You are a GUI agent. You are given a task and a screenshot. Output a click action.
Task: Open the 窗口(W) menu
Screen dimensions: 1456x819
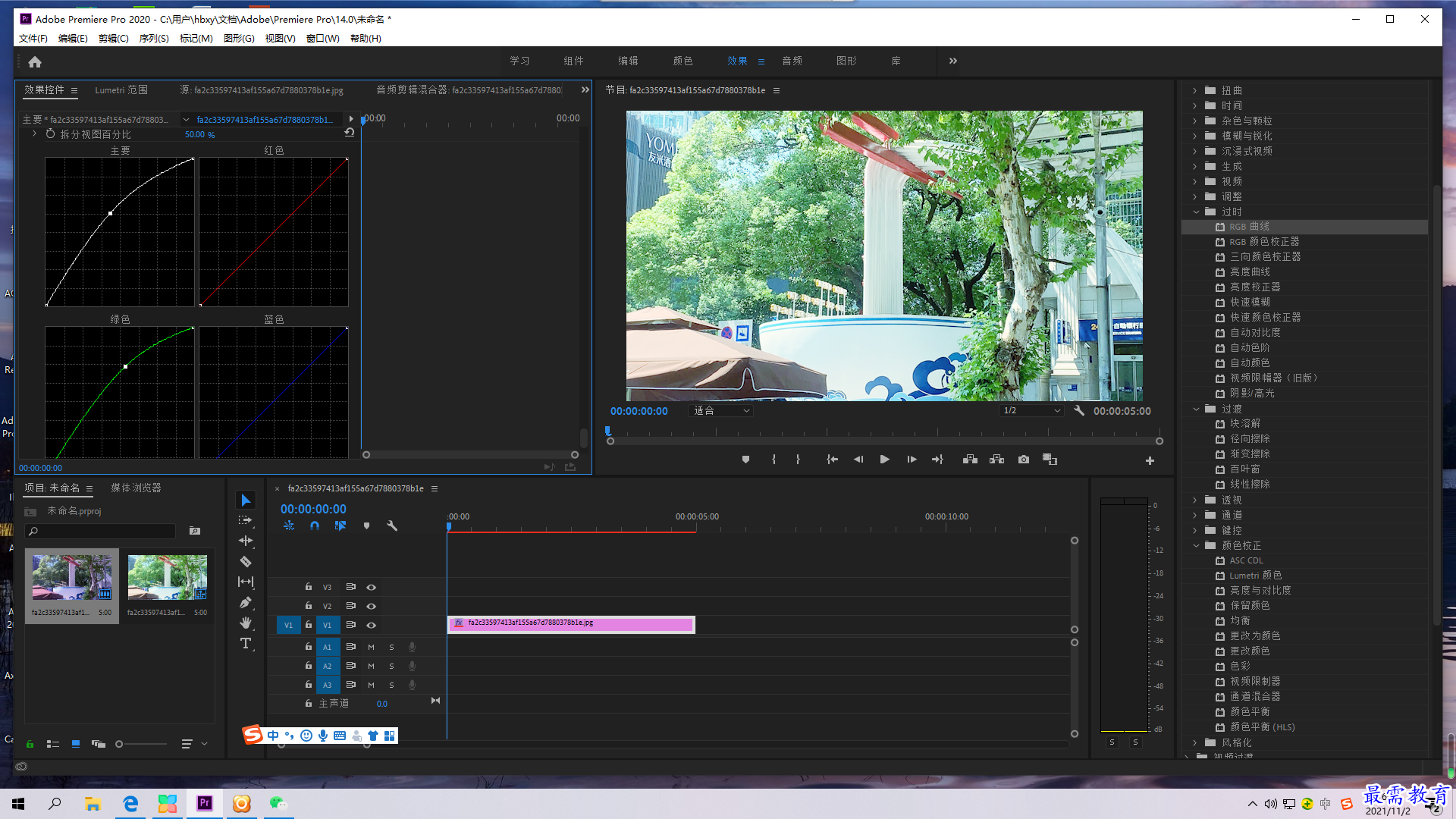coord(322,39)
